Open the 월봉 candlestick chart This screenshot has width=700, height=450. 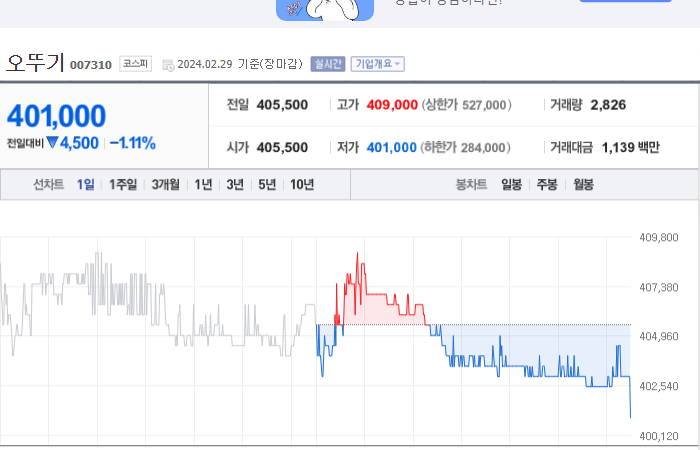coord(583,184)
